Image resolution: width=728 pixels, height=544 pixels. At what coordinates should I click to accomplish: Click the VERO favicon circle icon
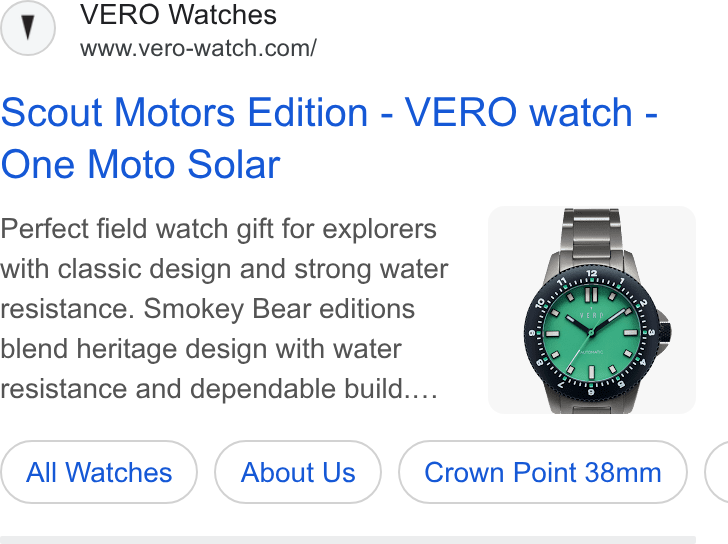tap(28, 28)
